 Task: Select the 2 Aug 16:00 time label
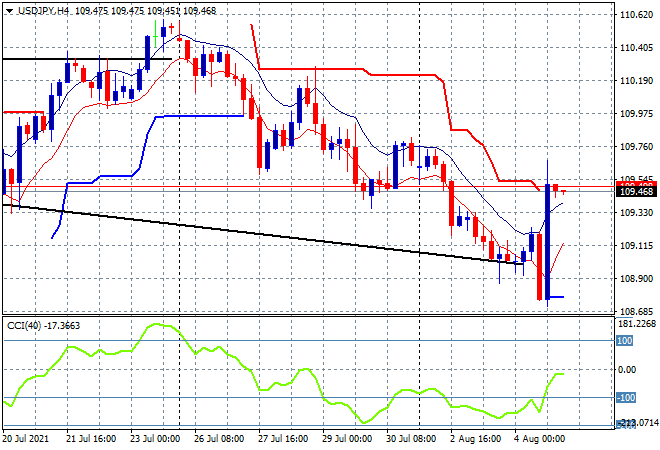(476, 439)
